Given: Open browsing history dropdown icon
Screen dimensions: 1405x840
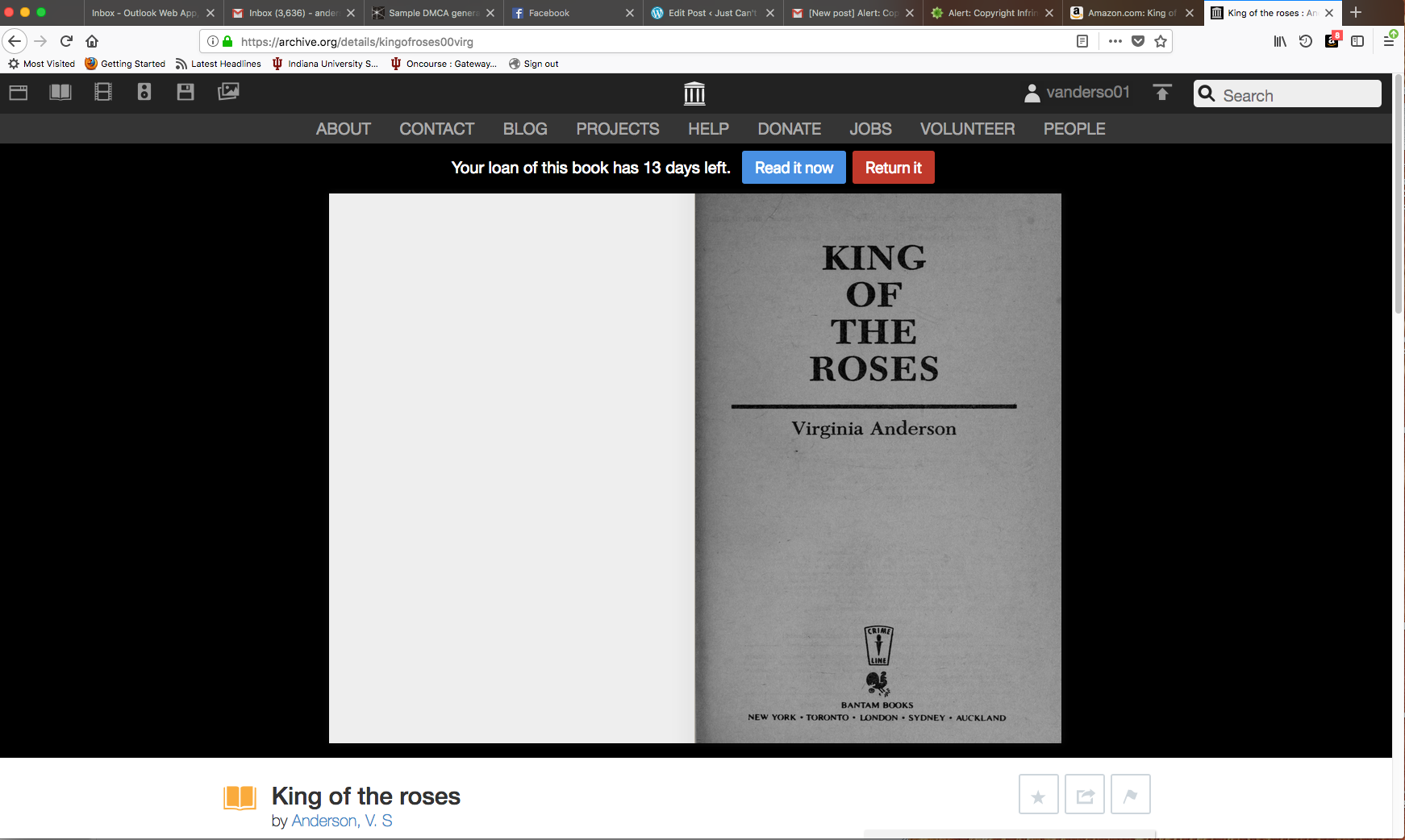Looking at the screenshot, I should click(x=1305, y=41).
